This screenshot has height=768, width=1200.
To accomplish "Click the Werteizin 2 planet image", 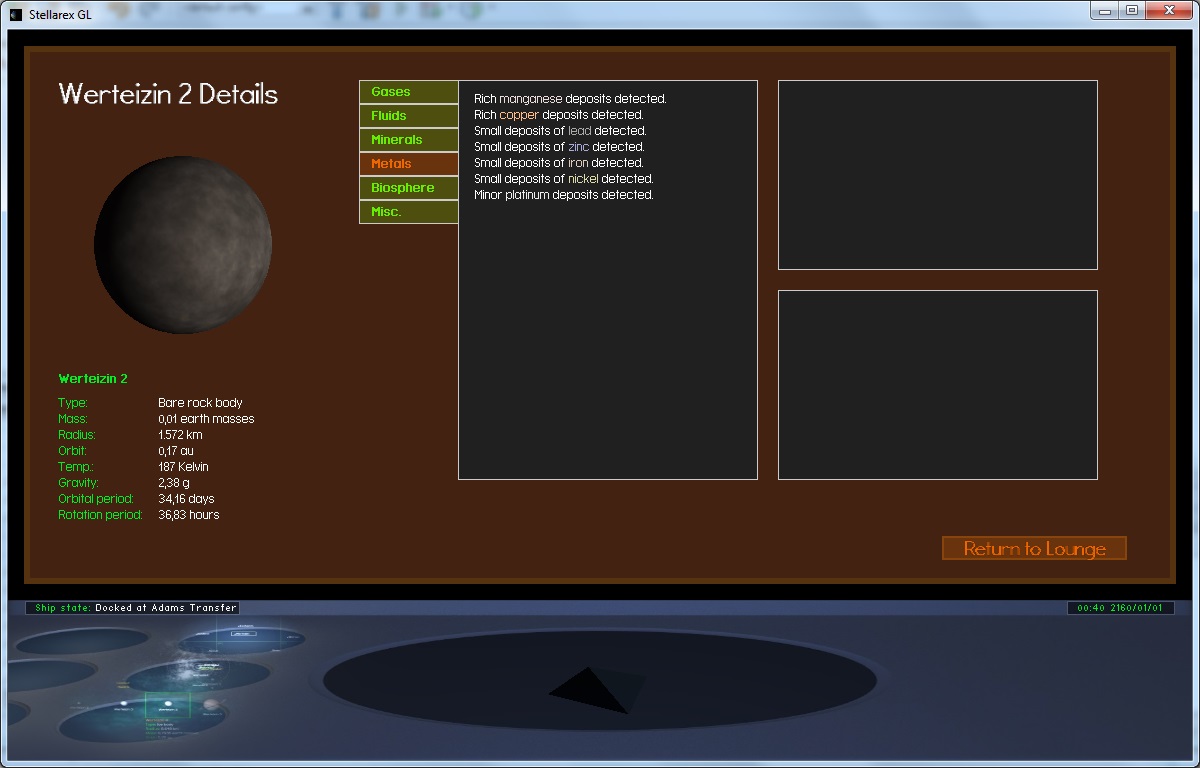I will pyautogui.click(x=183, y=244).
